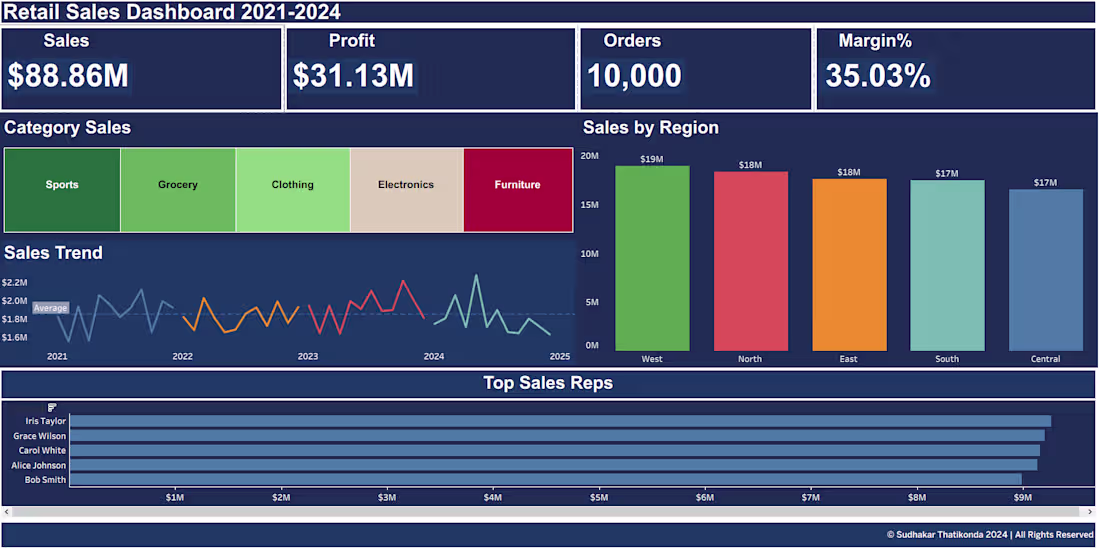Viewport: 1100px width, 548px height.
Task: Click the teal South region bar
Action: point(947,265)
